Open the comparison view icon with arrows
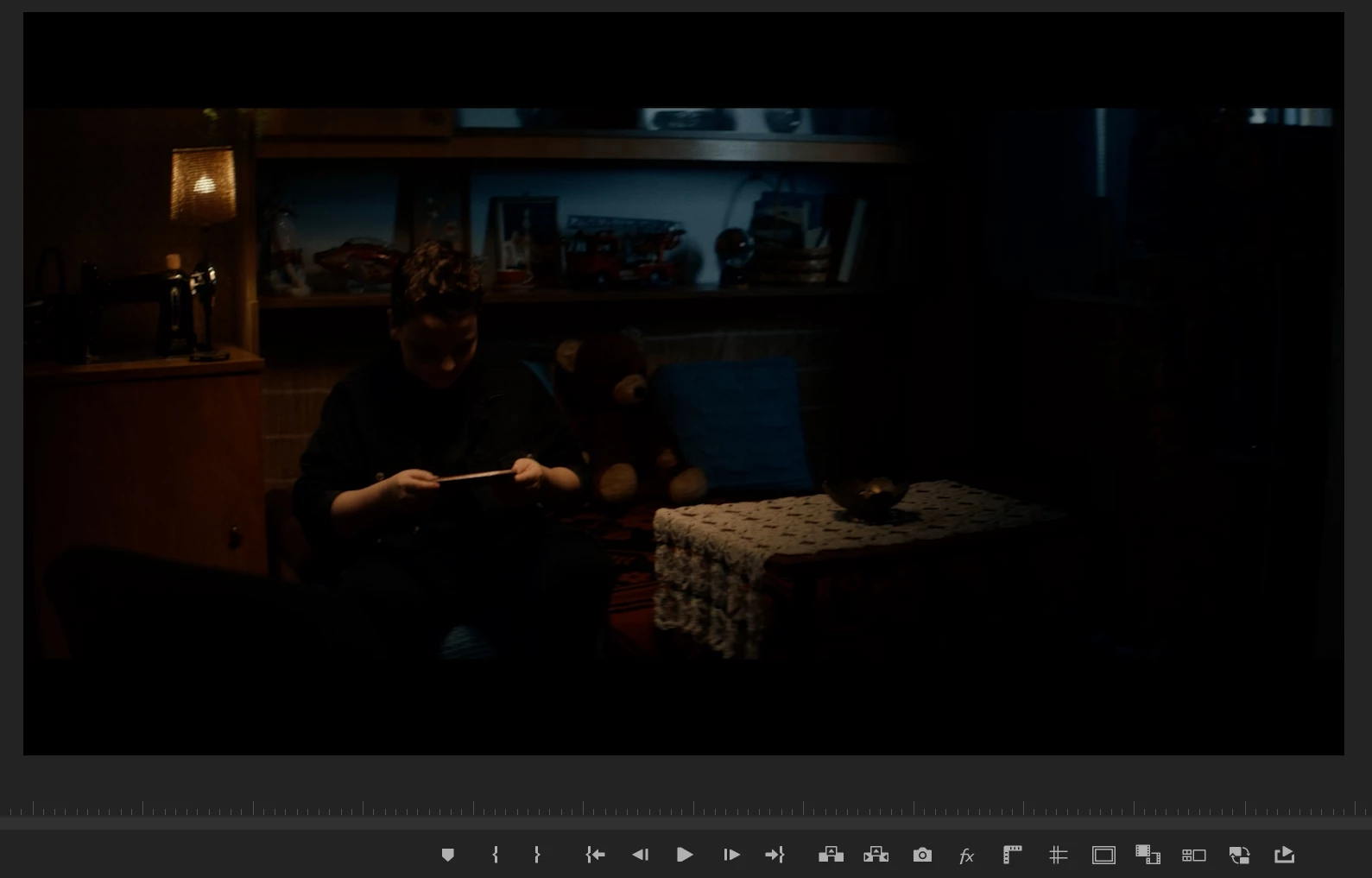Screen dimensions: 1372x878 point(1239,855)
